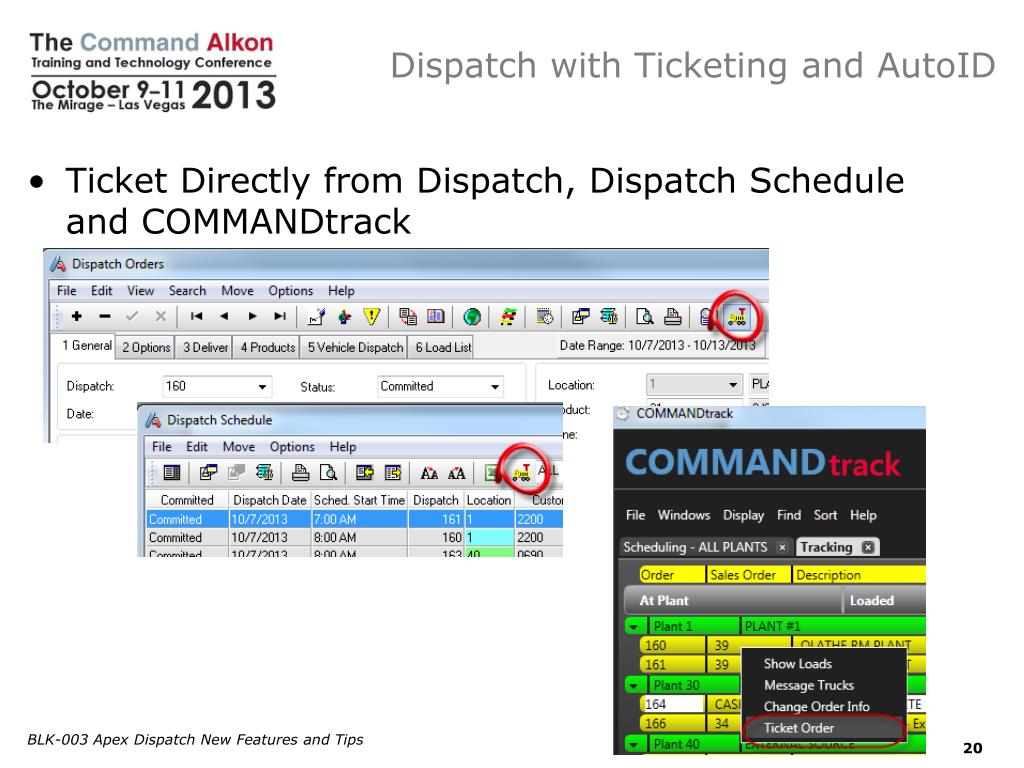The image size is (1024, 768).
Task: Open the Find menu in COMMANDtrack
Action: coord(789,515)
